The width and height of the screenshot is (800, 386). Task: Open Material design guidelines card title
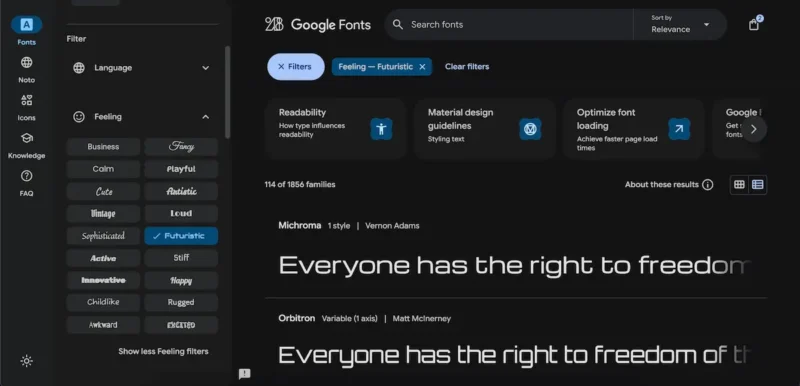(461, 119)
